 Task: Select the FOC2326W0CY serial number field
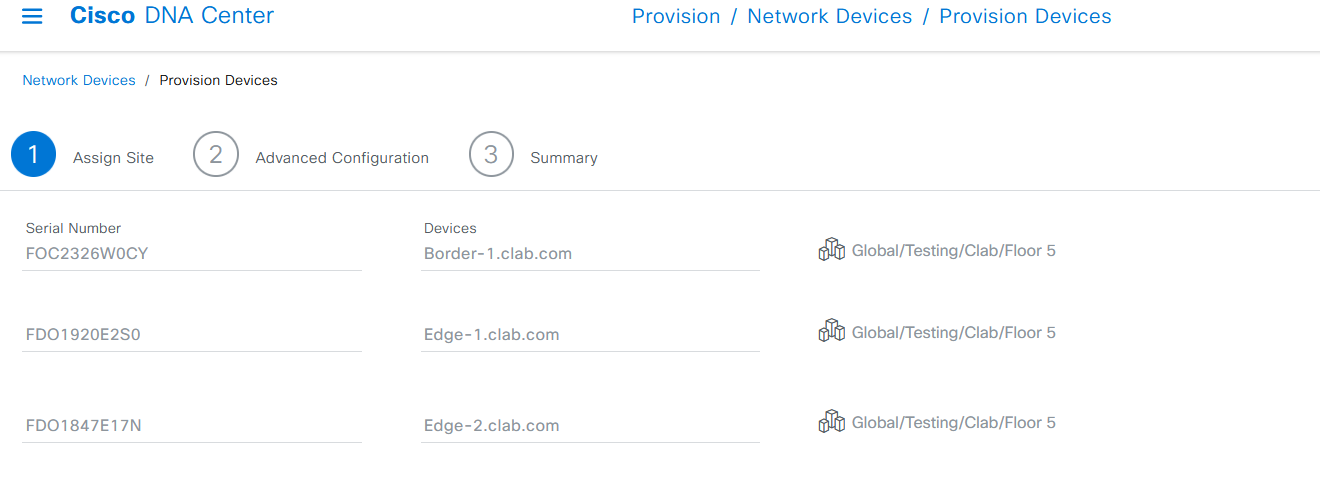(192, 254)
